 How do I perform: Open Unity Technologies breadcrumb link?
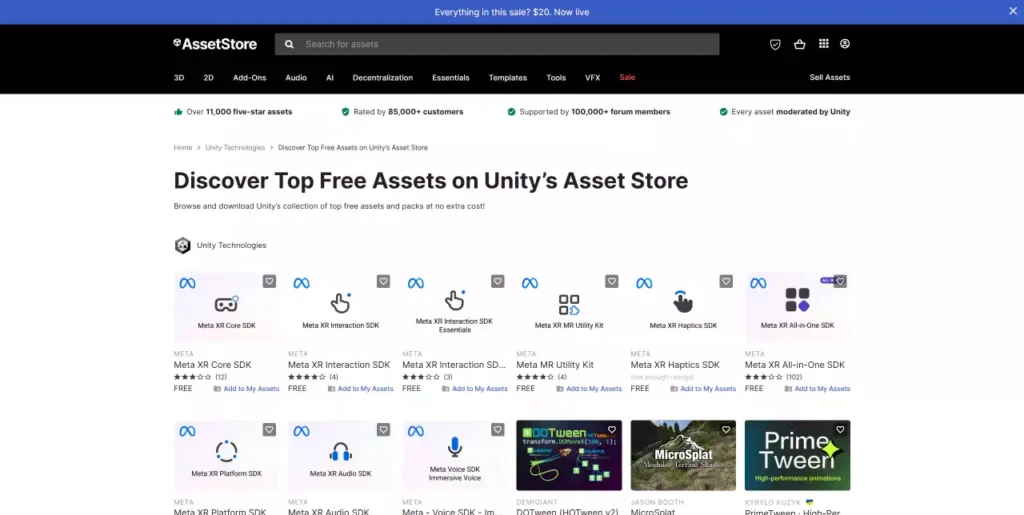235,148
